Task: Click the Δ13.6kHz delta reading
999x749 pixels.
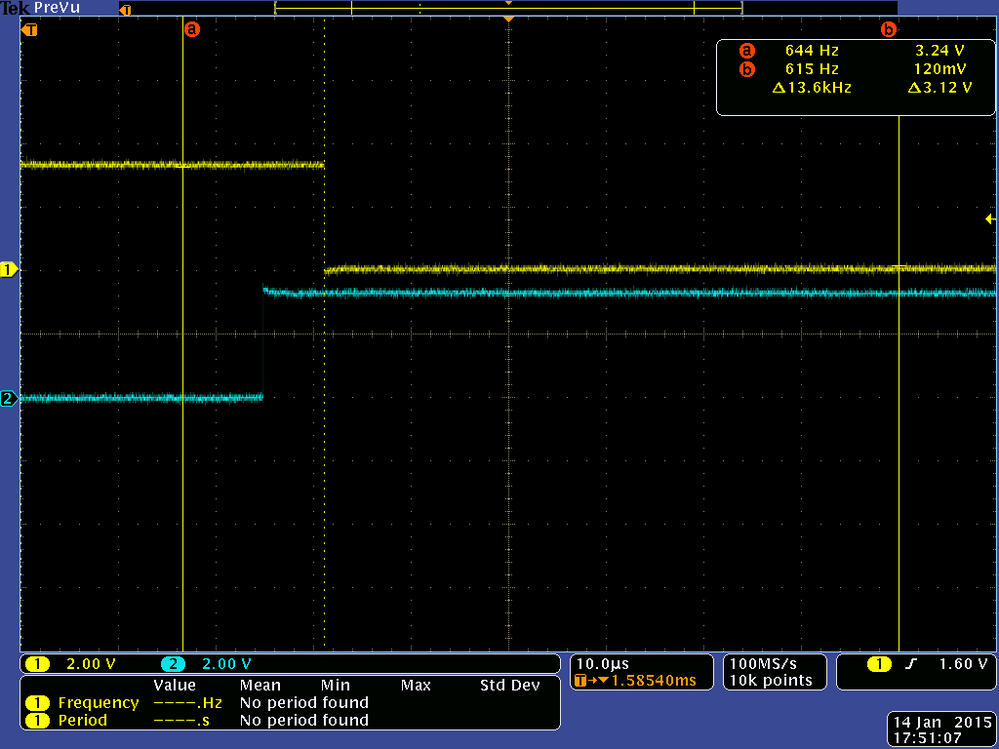Action: (812, 88)
